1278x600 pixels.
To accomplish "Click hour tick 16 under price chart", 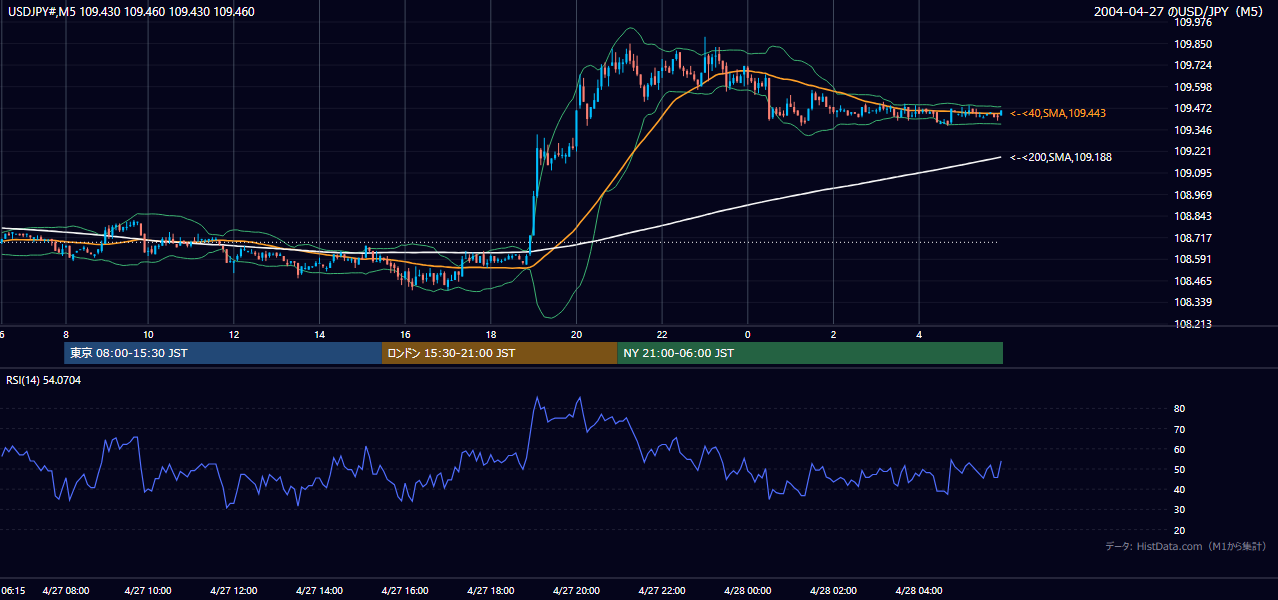I will click(x=405, y=334).
